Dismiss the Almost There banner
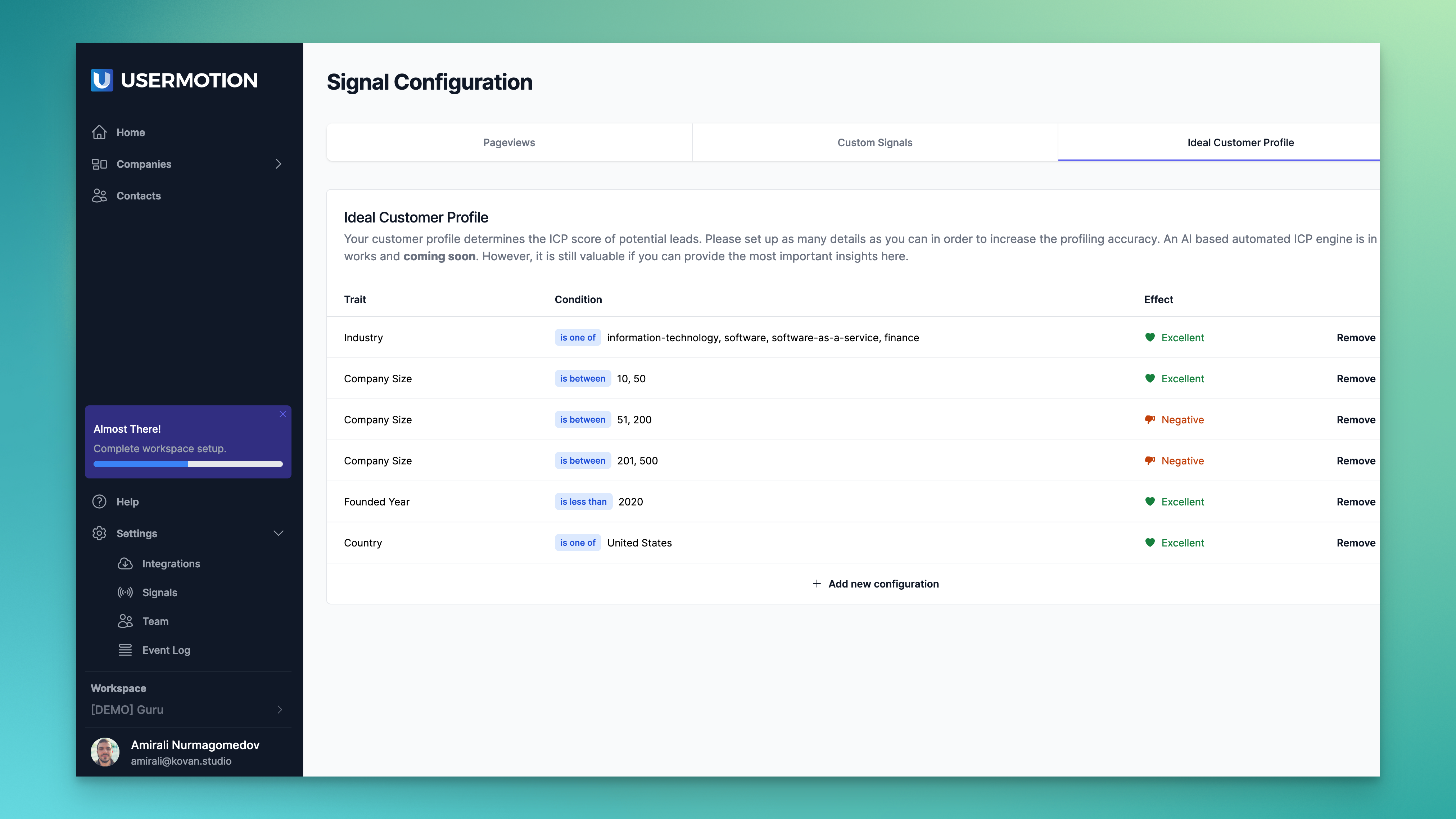The width and height of the screenshot is (1456, 819). (282, 414)
